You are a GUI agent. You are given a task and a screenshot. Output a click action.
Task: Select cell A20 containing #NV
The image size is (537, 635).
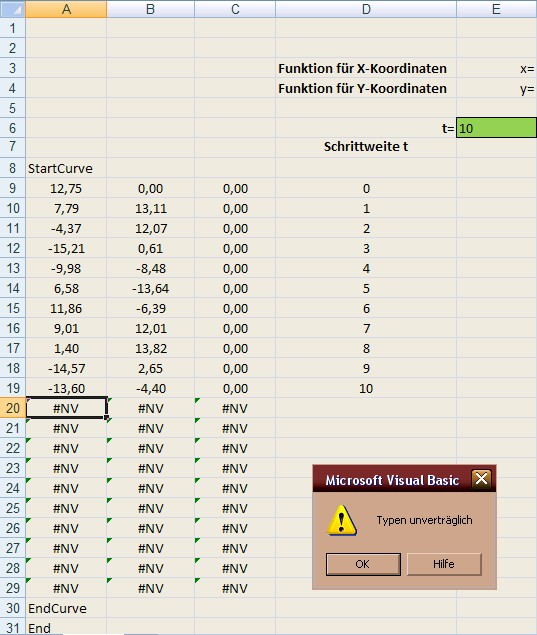click(x=66, y=408)
